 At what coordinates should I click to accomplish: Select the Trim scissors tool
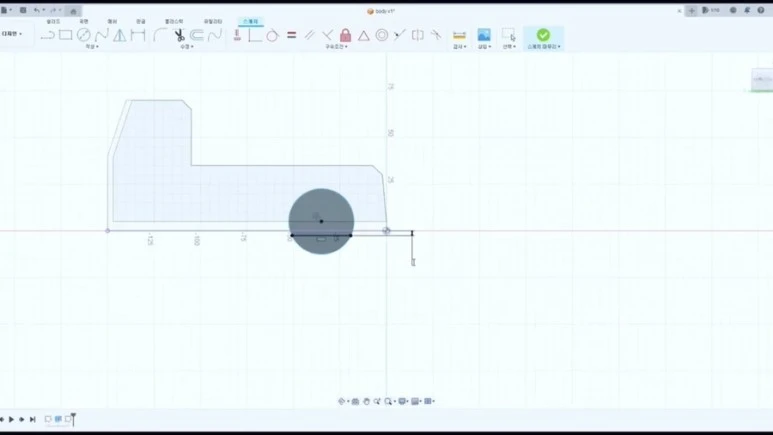[x=179, y=35]
